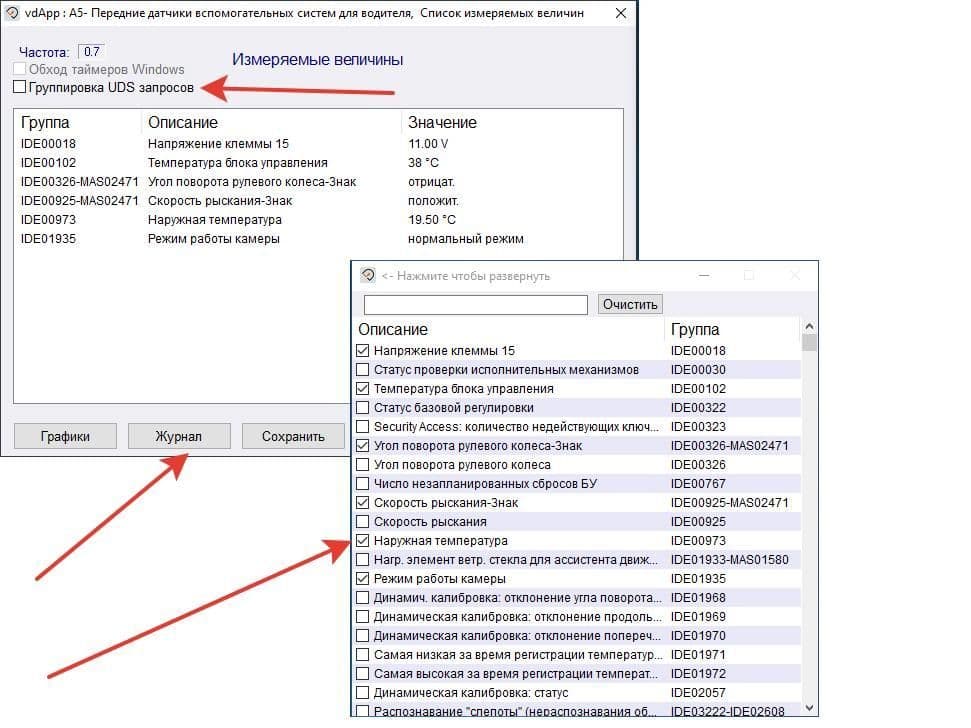
Task: Check 'Угол поворота рулевого колеса' IDE00326
Action: point(363,464)
